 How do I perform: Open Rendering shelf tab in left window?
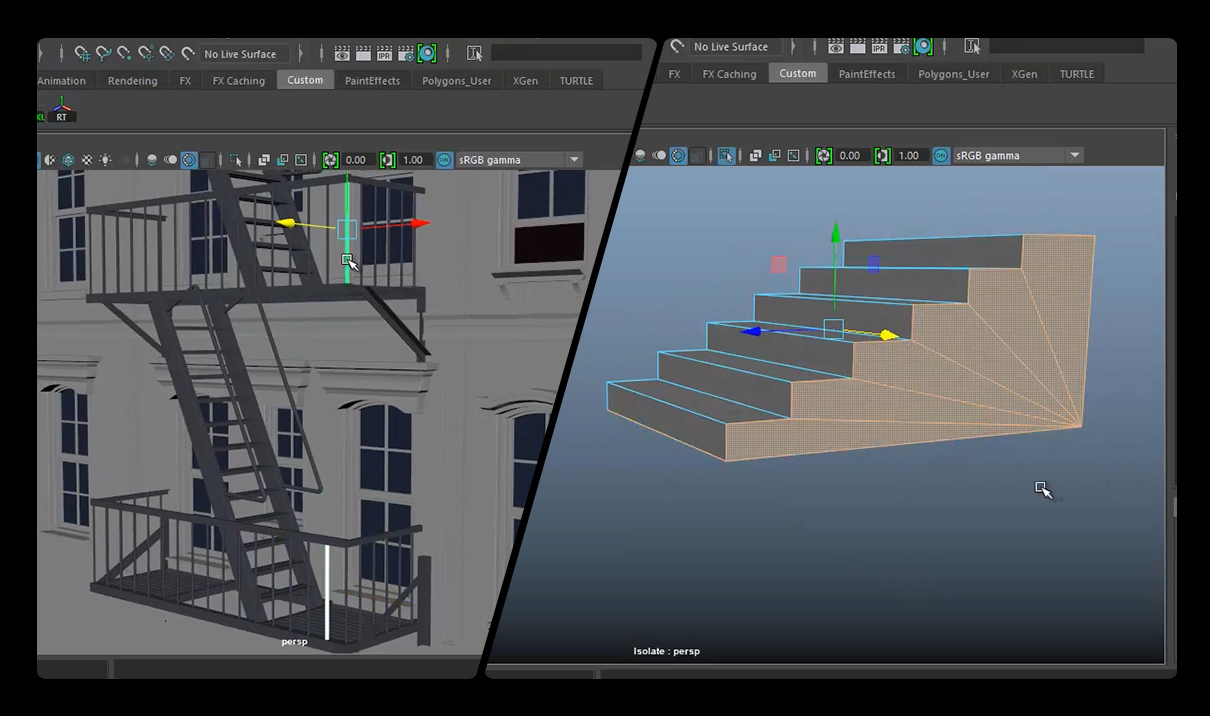(132, 81)
